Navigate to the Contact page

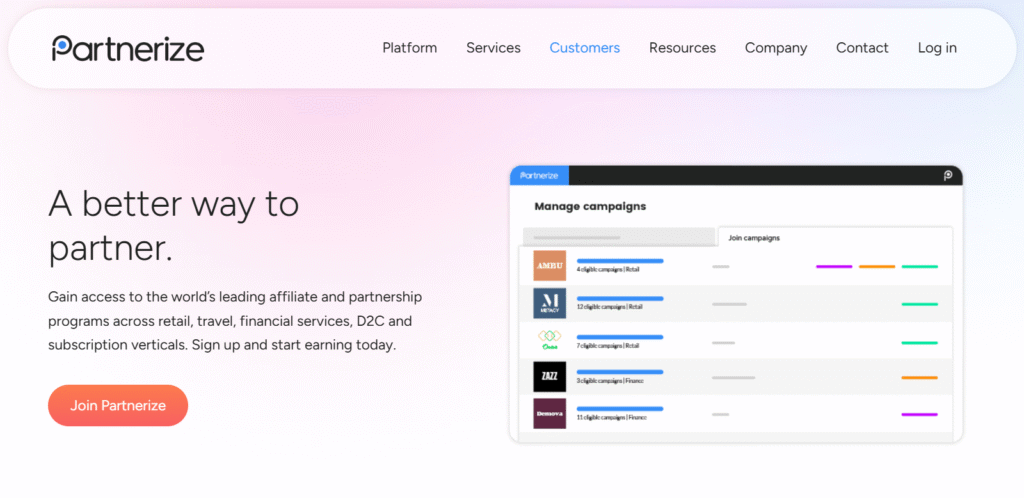point(862,48)
